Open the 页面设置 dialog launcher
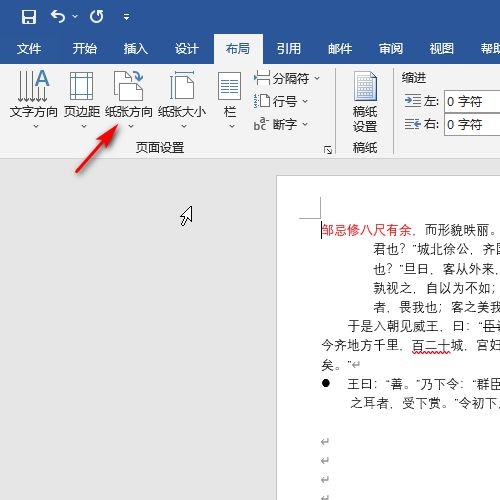Screen dimensions: 500x500 tap(328, 150)
